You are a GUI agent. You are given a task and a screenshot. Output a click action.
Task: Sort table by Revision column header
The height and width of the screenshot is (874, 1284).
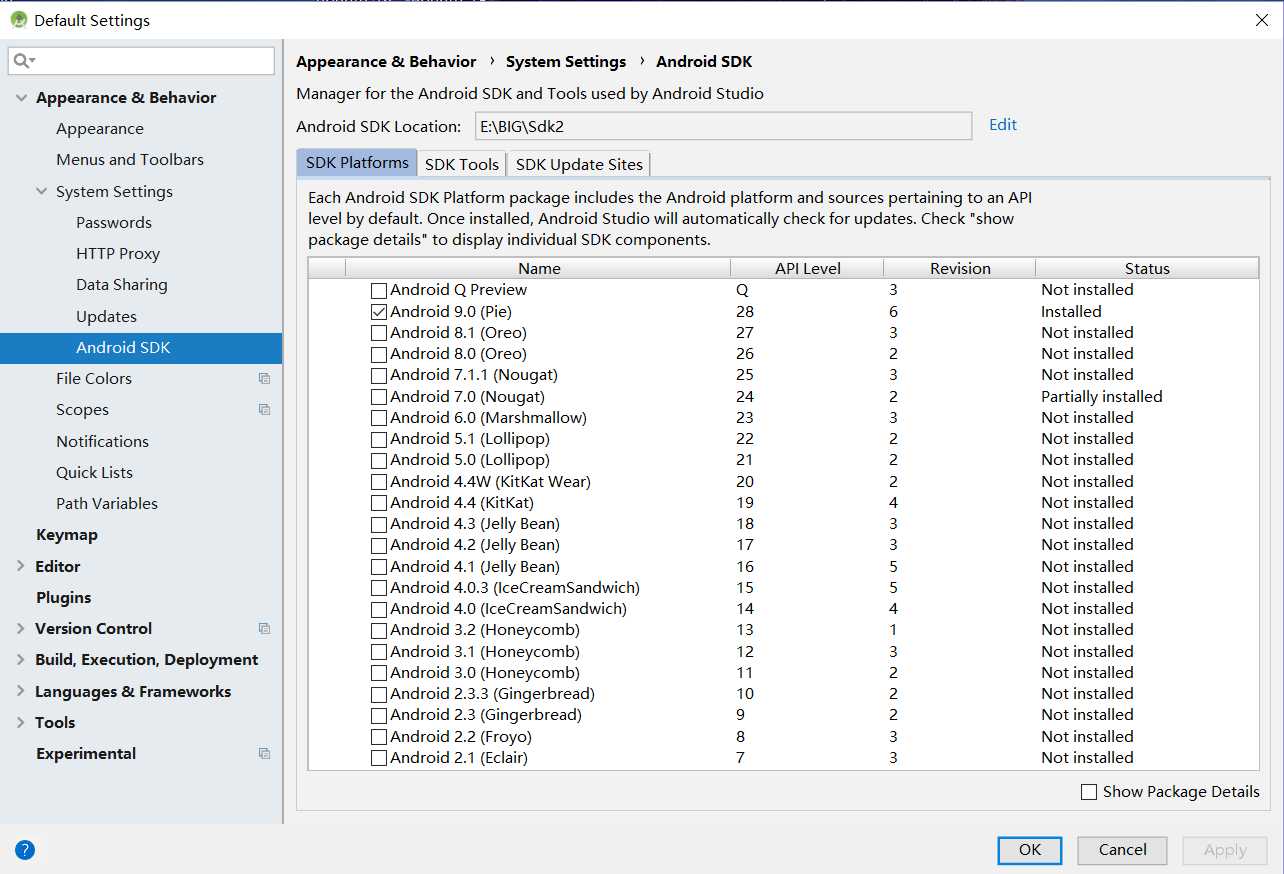click(x=960, y=268)
